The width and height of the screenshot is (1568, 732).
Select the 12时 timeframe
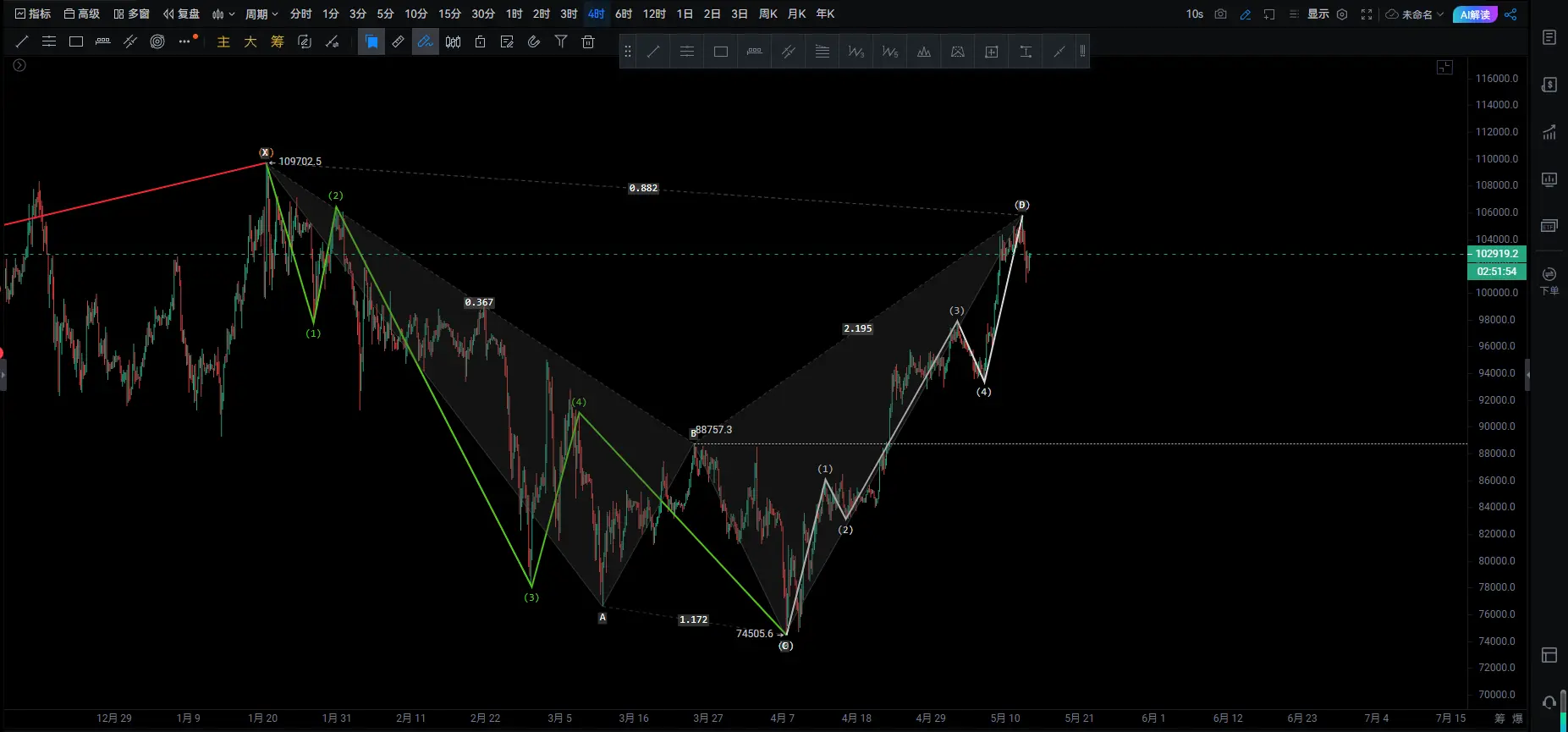click(x=654, y=14)
